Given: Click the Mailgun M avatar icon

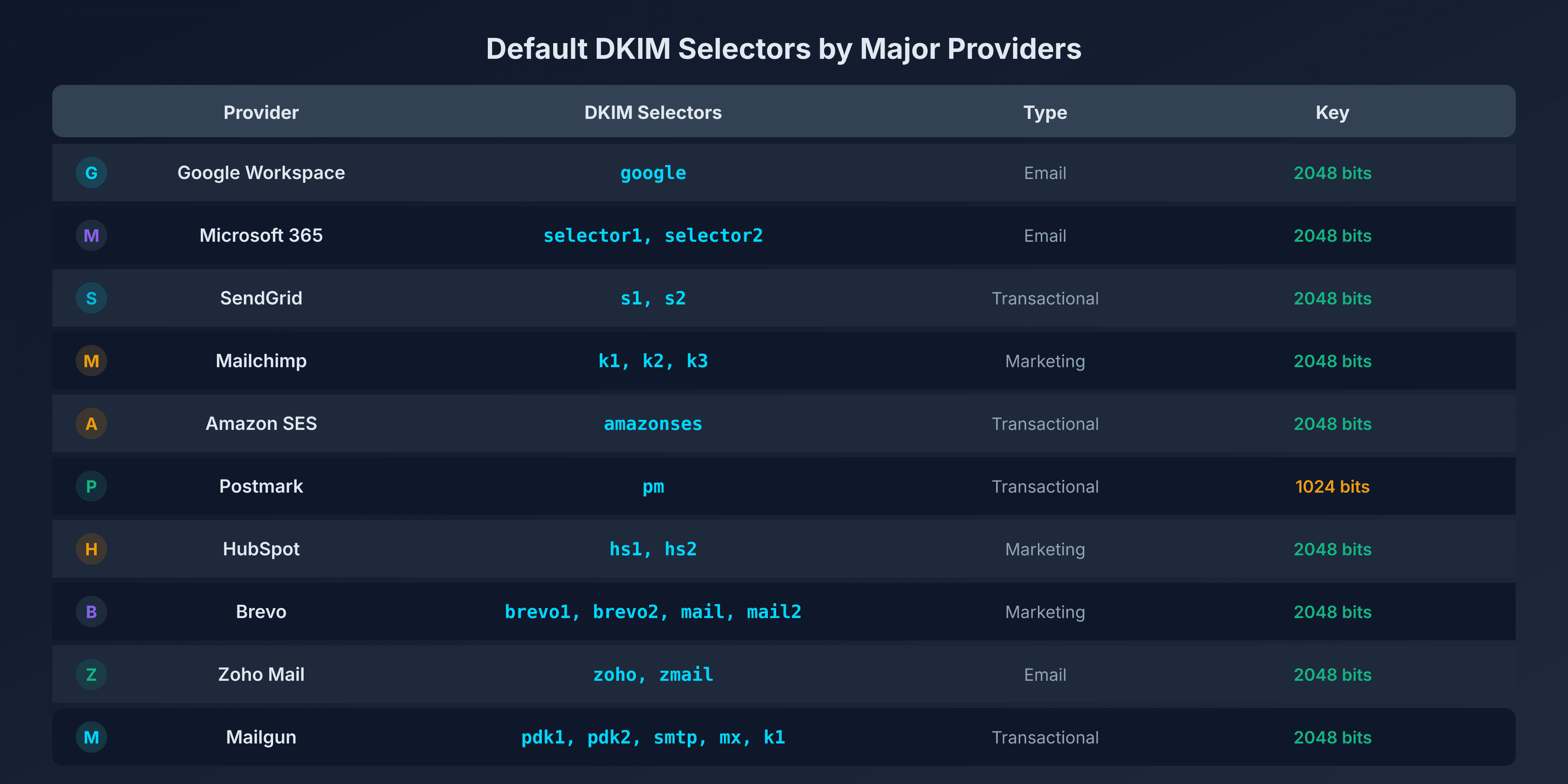Looking at the screenshot, I should 91,737.
